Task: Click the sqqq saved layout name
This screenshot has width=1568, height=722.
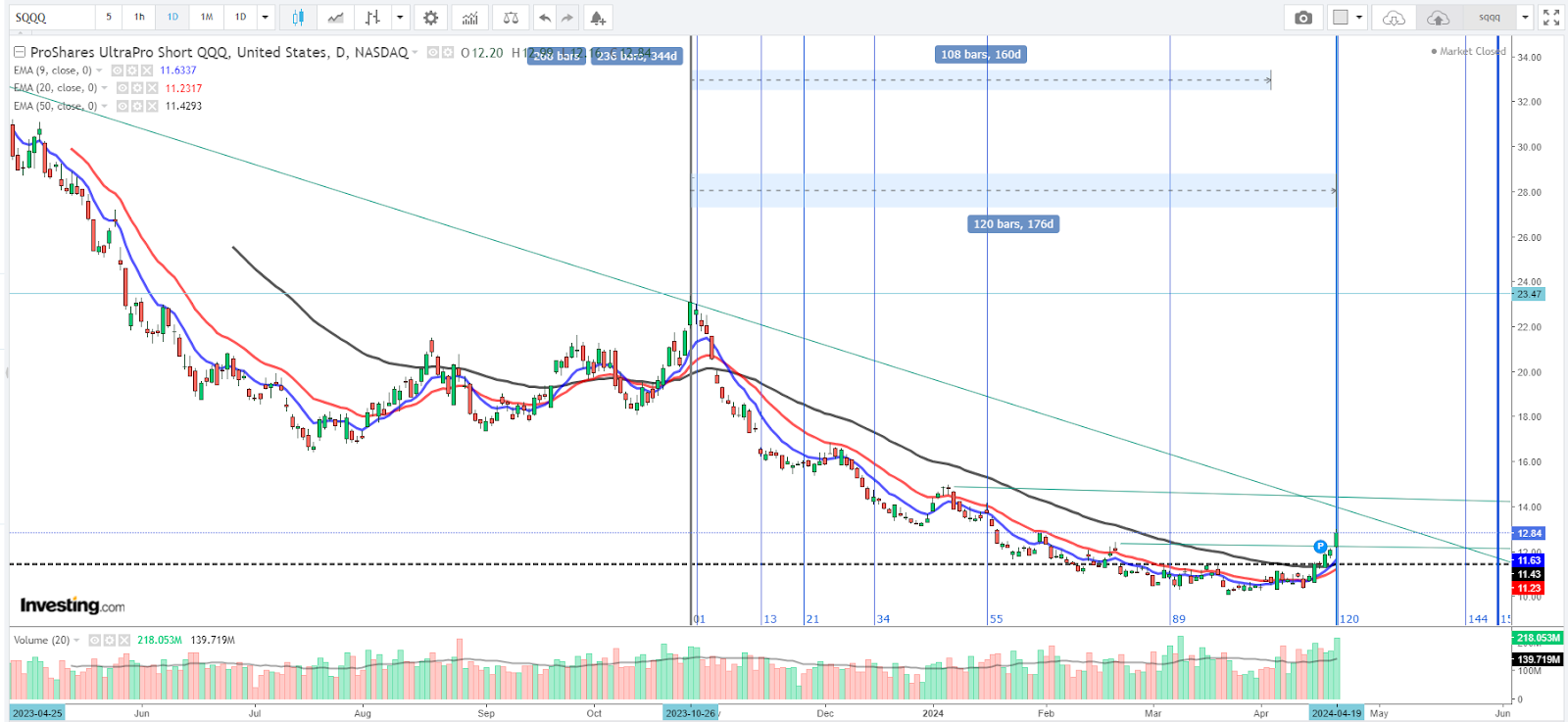Action: [x=1490, y=18]
